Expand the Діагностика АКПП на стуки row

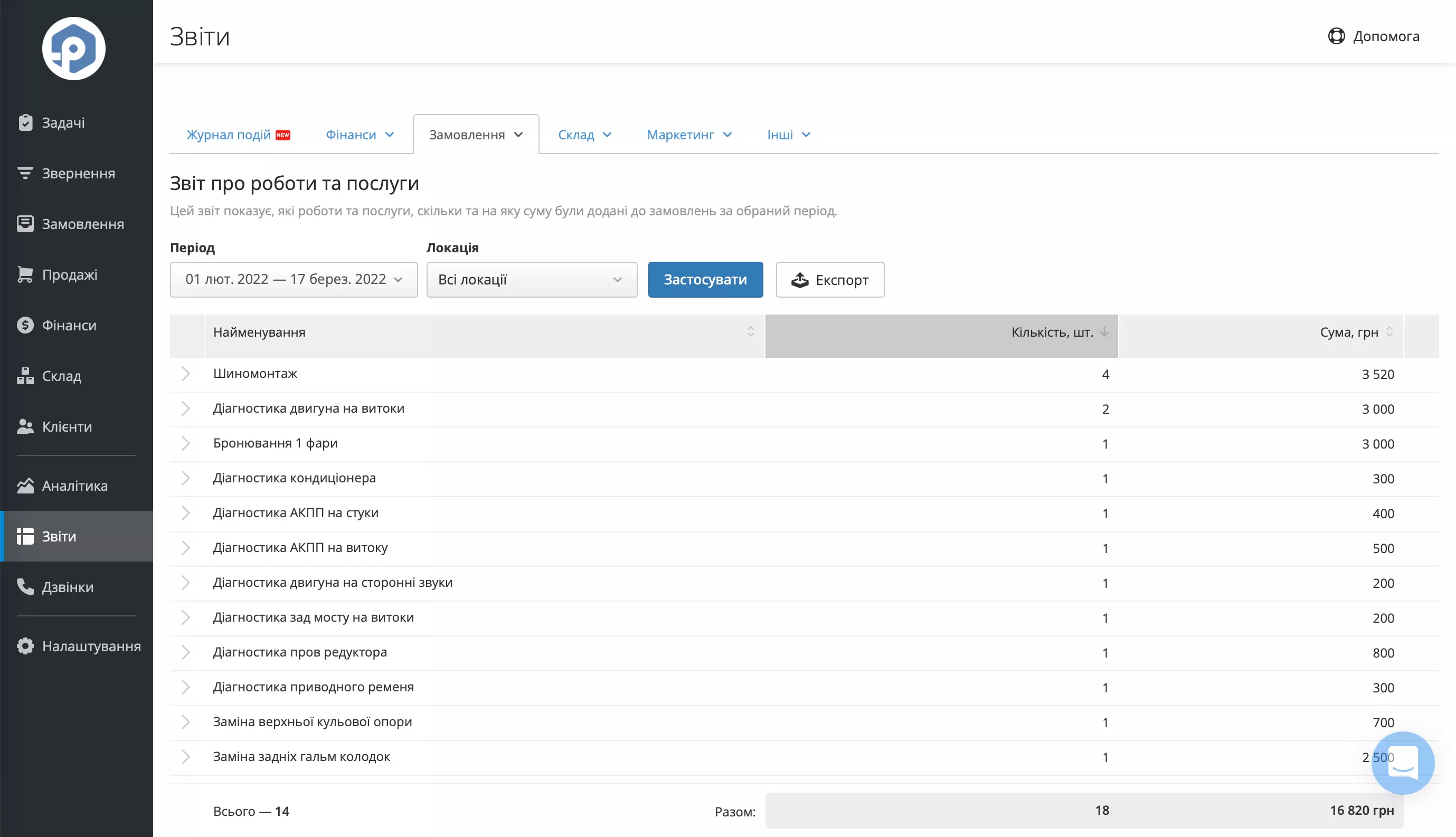point(185,513)
